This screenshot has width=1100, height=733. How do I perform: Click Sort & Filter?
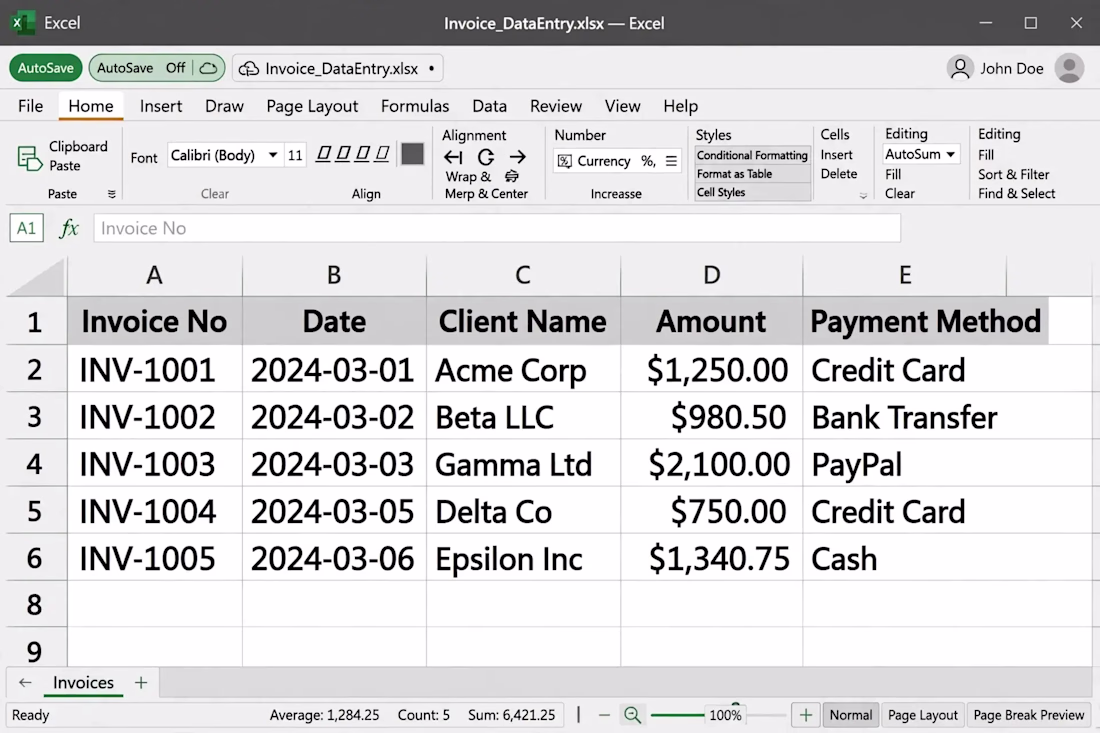[1014, 174]
